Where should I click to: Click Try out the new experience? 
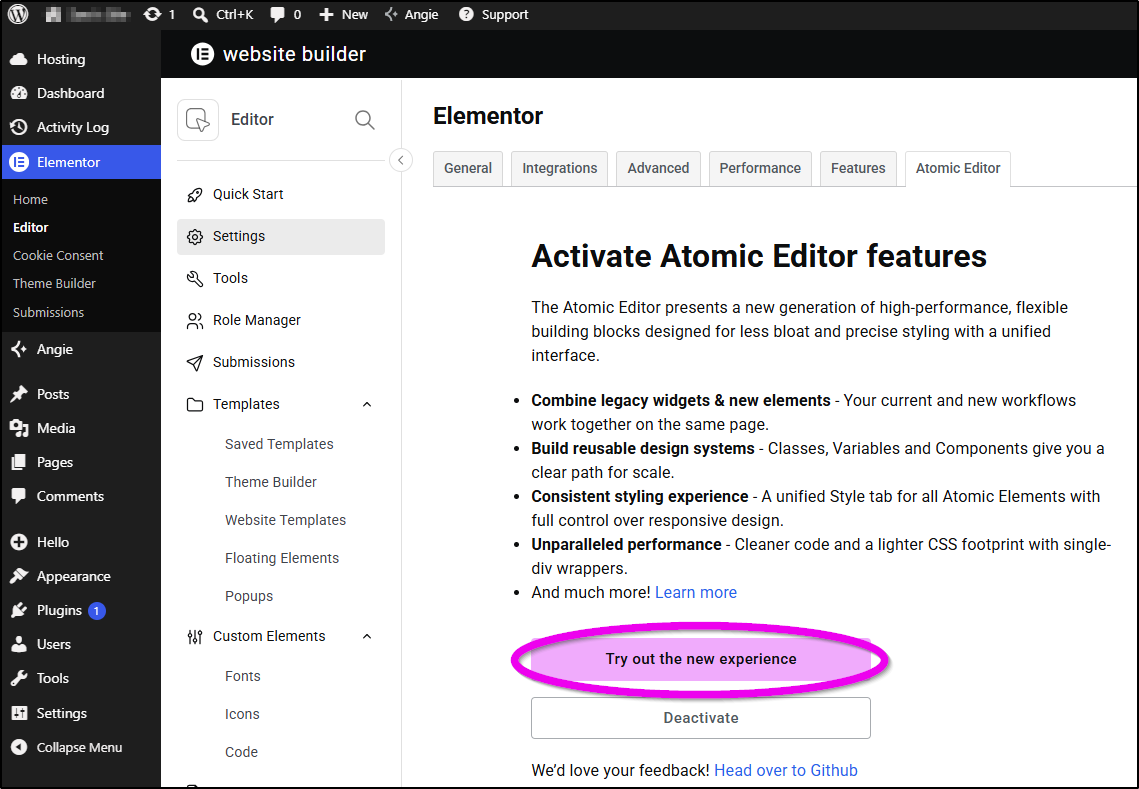(x=701, y=659)
